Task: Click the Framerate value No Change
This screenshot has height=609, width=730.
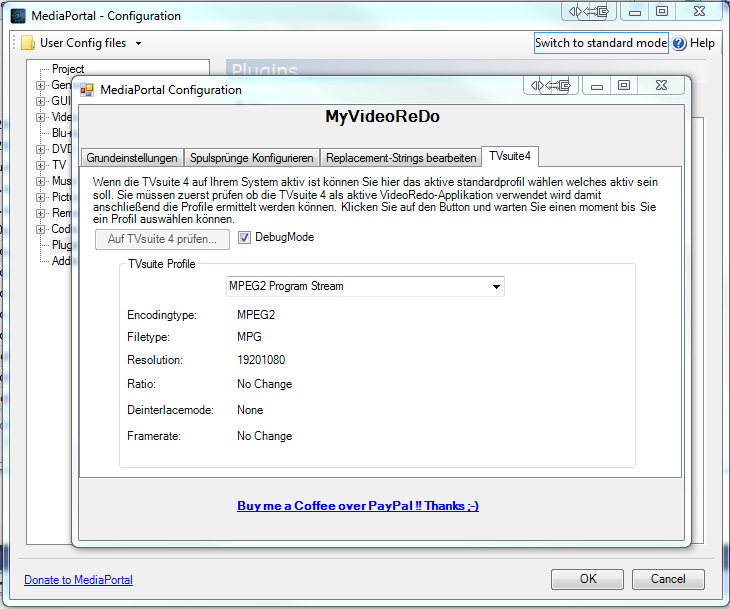Action: click(x=264, y=436)
